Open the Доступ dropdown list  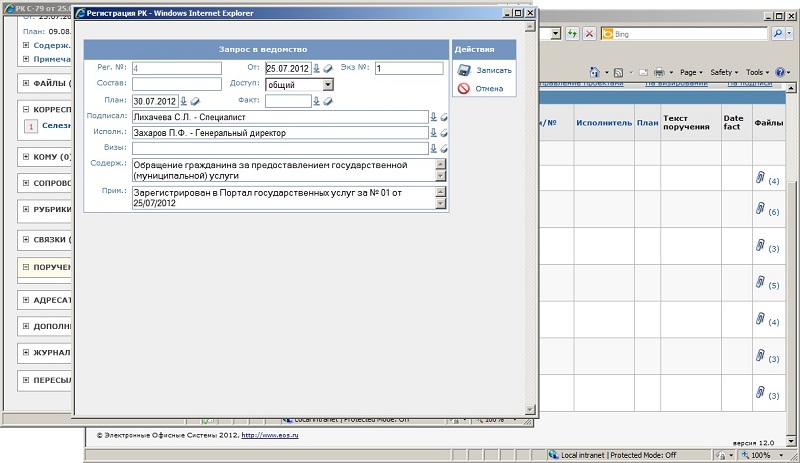tap(328, 85)
